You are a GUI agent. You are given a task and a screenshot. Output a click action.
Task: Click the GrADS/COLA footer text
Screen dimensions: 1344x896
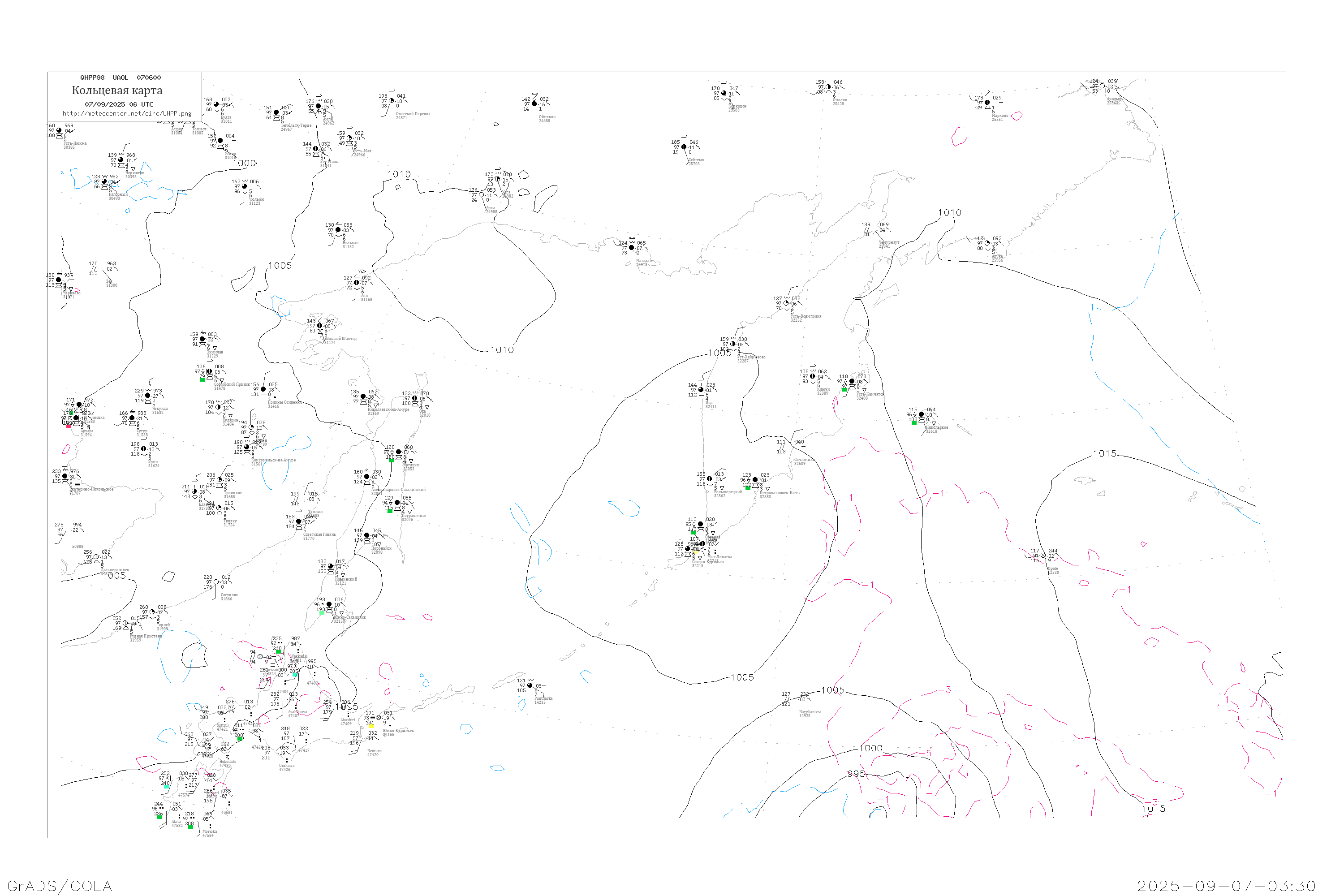[60, 886]
